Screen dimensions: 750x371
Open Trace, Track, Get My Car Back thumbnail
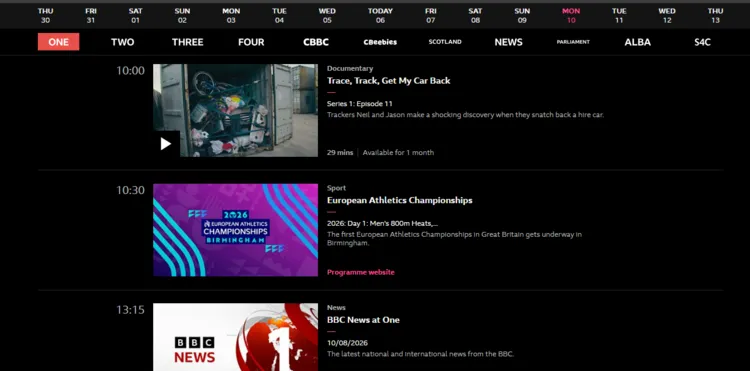click(235, 110)
